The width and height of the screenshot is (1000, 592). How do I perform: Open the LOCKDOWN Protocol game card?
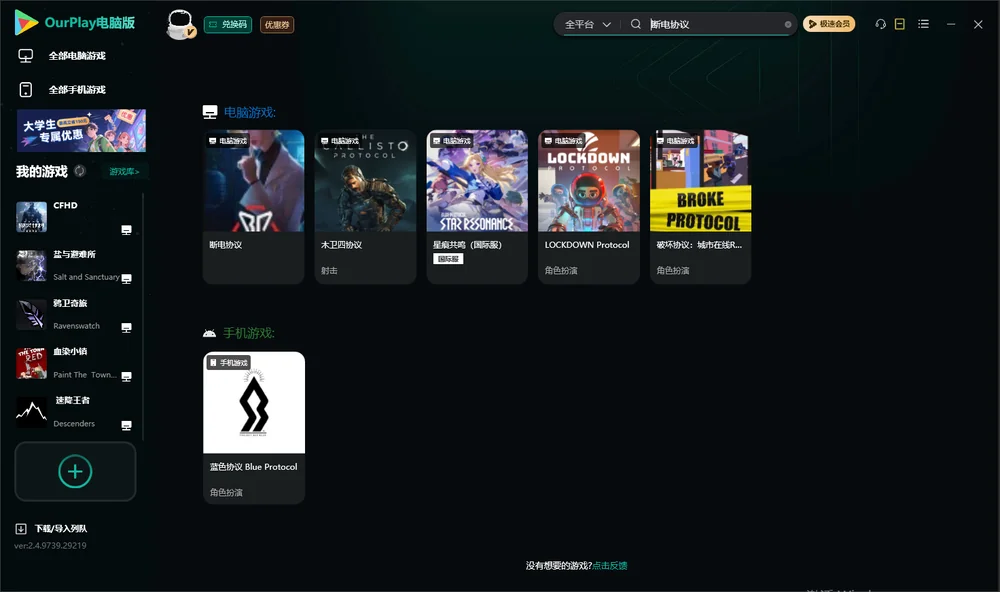click(589, 207)
